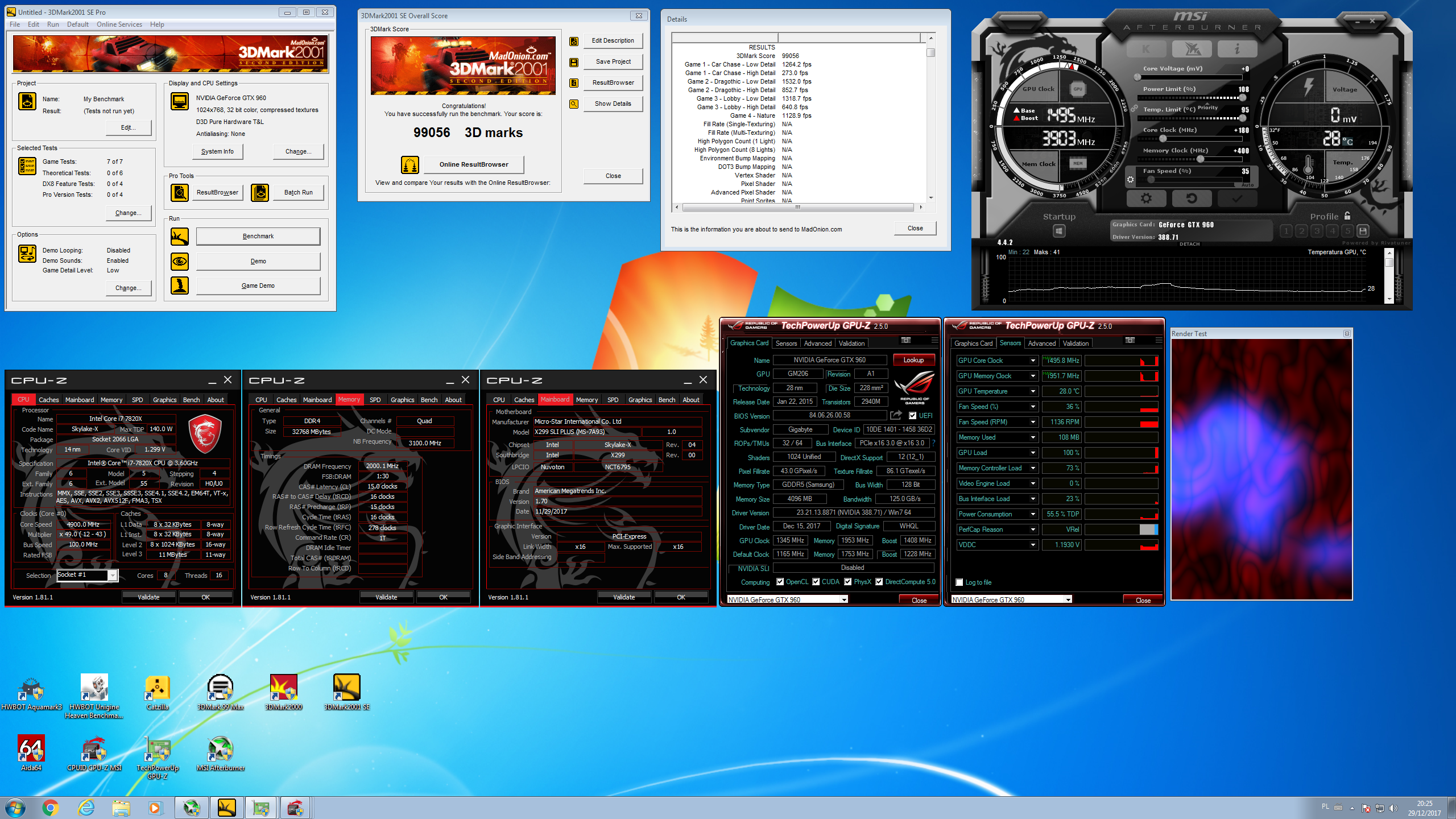1456x819 pixels.
Task: Expand the GPU Core Clock sensor dropdown
Action: point(1033,361)
